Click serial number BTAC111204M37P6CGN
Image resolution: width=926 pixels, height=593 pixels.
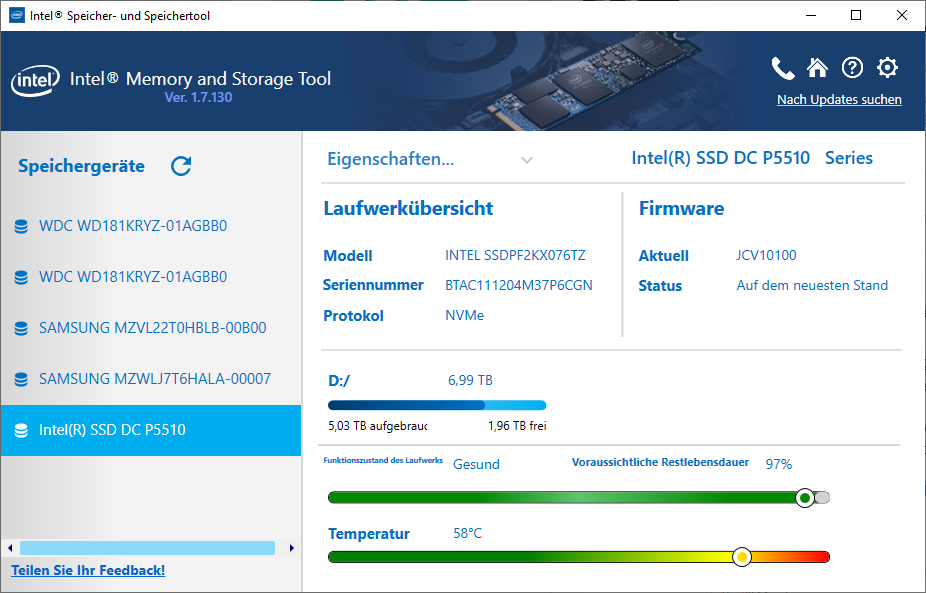(x=519, y=285)
